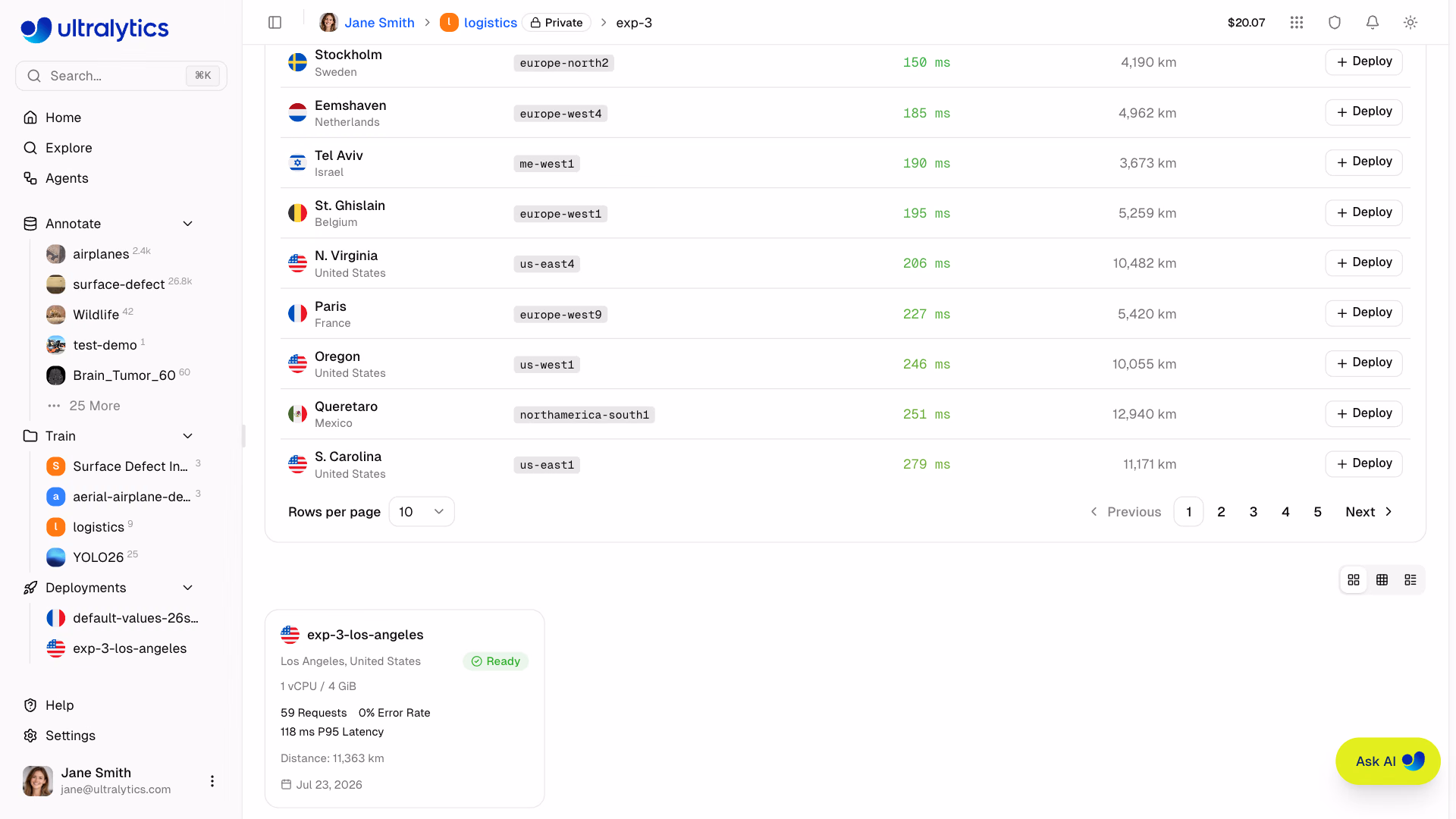Click the Ultralytics logo
1456x819 pixels.
point(95,29)
